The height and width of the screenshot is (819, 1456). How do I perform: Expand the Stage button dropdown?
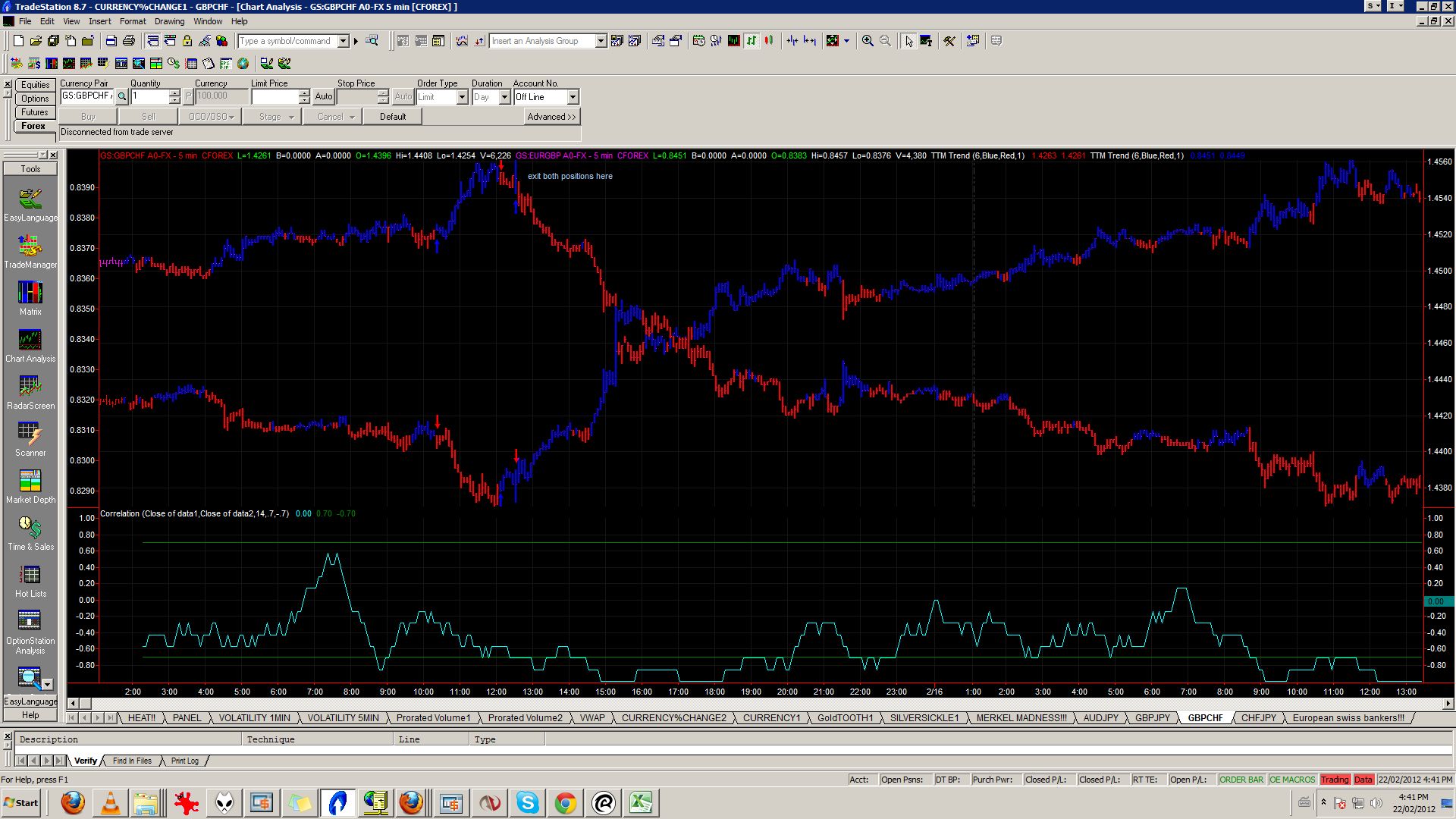[291, 117]
